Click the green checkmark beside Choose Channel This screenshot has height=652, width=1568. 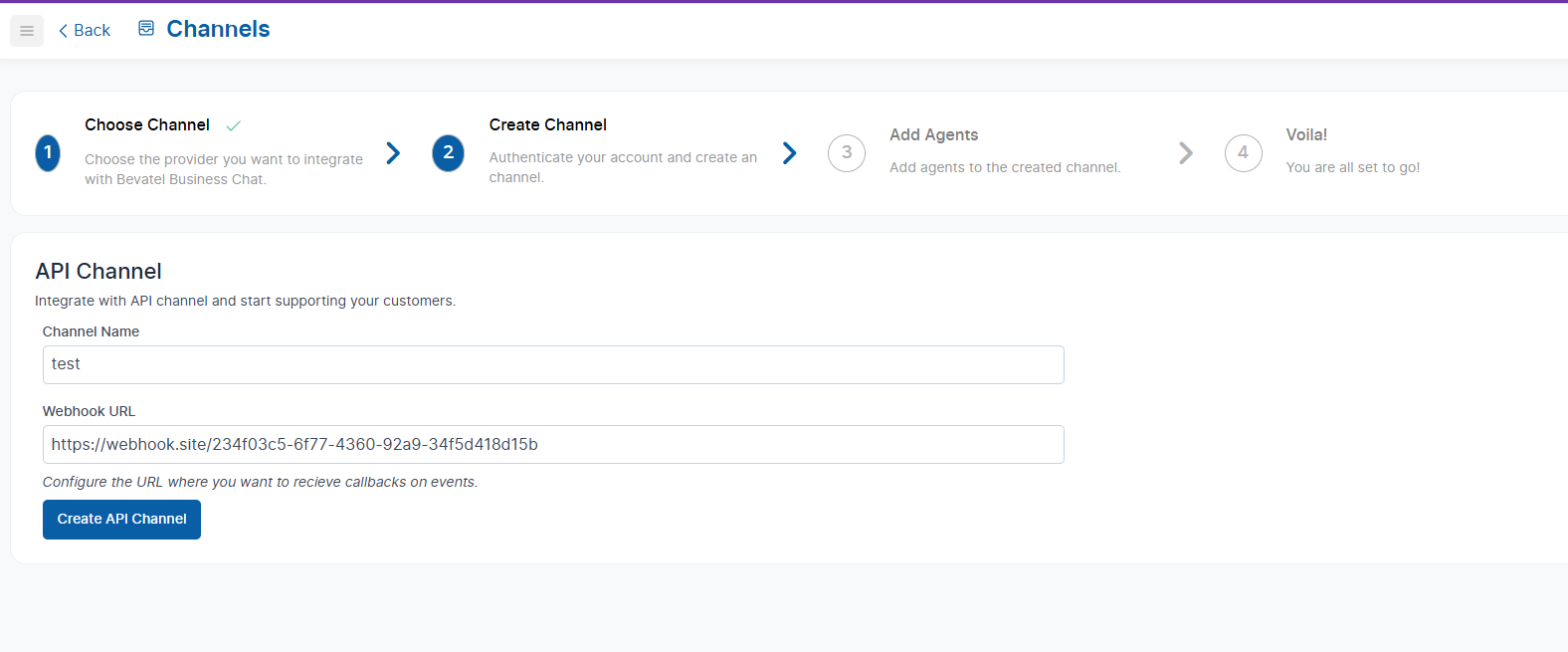(234, 126)
